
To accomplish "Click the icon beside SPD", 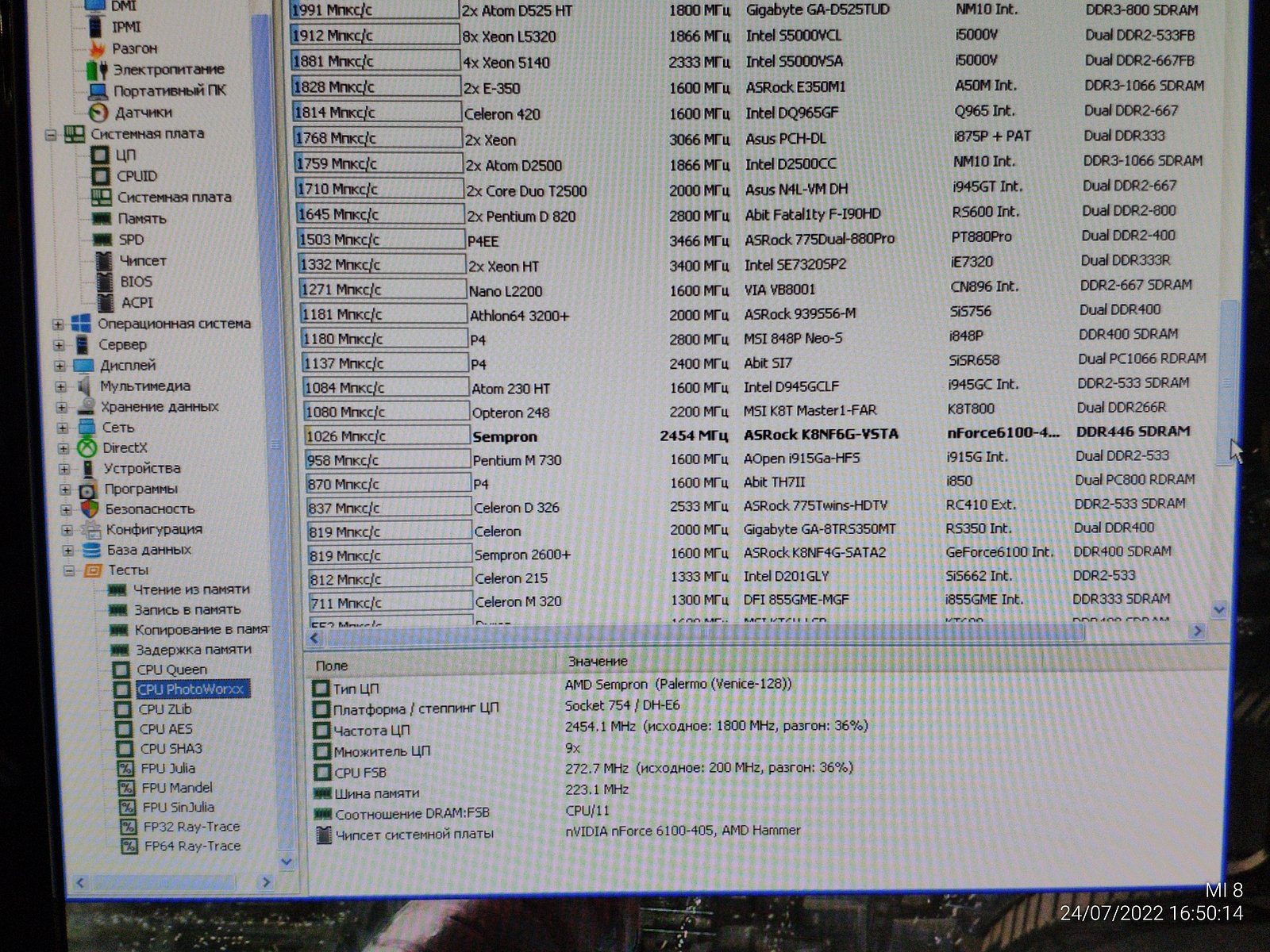I will coord(102,240).
